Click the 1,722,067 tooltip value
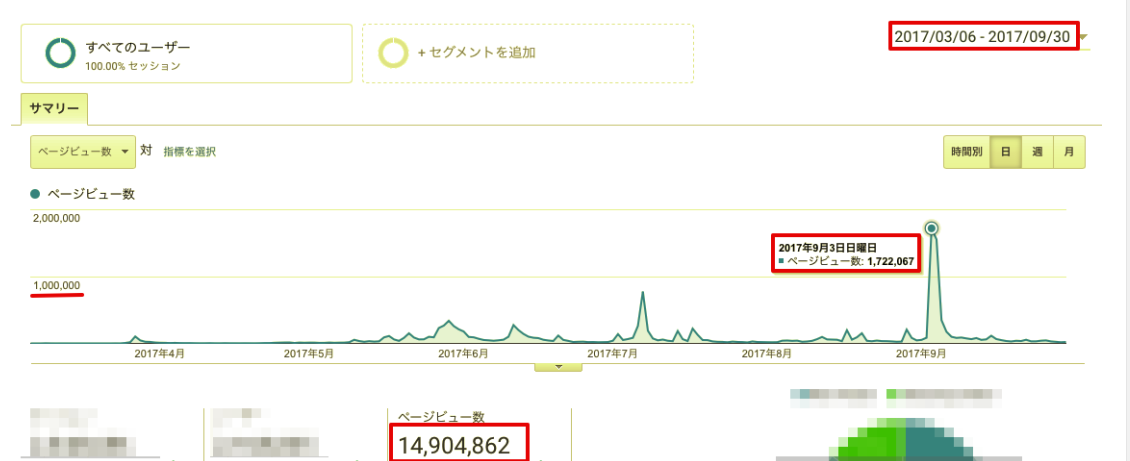Screen dimensions: 1130x461 [x=890, y=261]
